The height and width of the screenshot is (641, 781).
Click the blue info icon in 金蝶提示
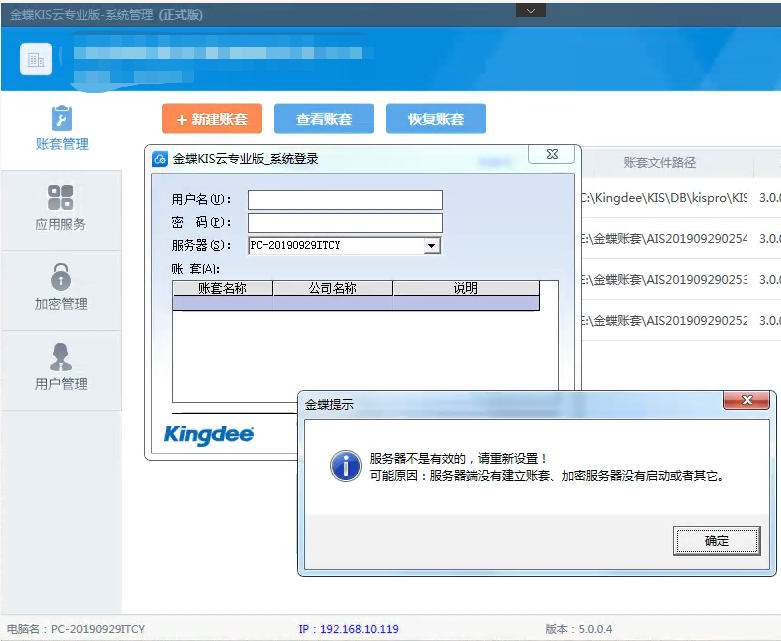tap(345, 465)
